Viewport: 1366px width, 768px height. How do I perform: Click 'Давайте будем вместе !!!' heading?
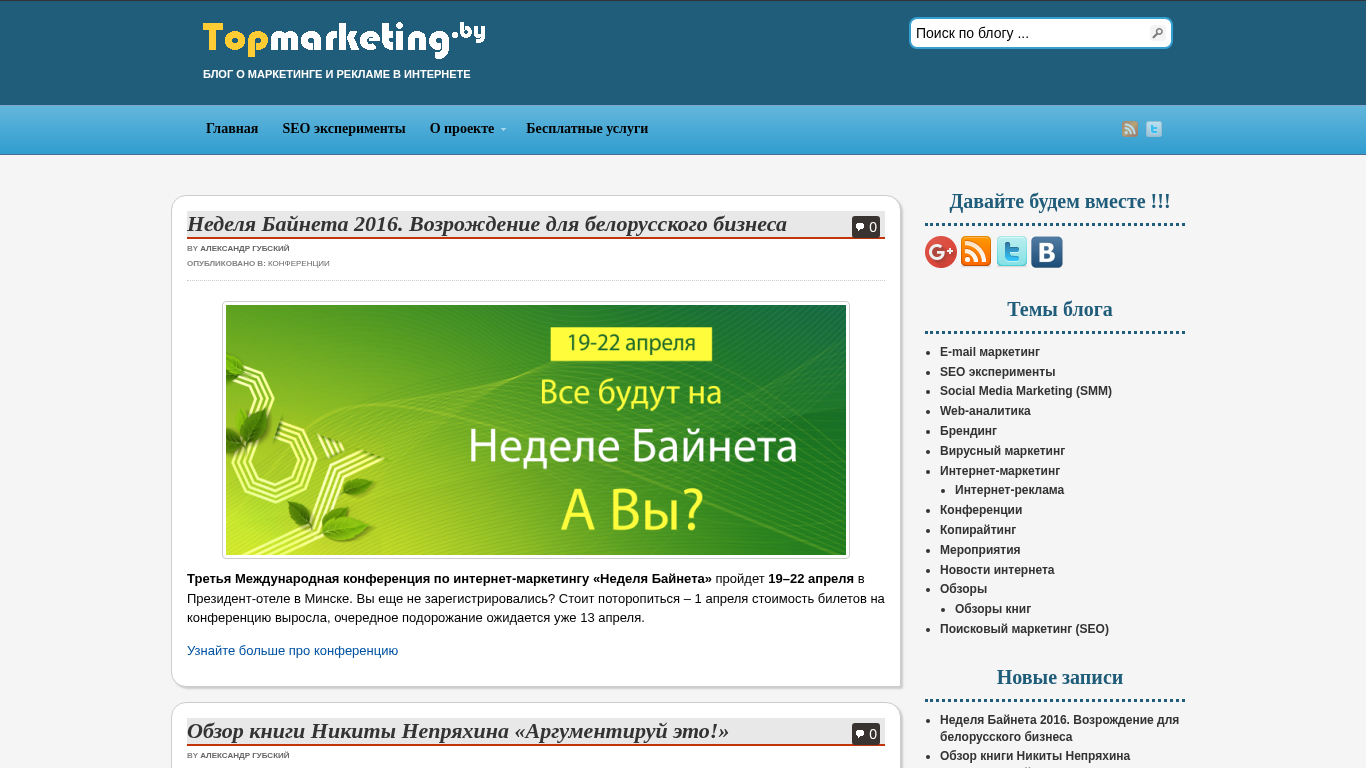pos(1060,201)
